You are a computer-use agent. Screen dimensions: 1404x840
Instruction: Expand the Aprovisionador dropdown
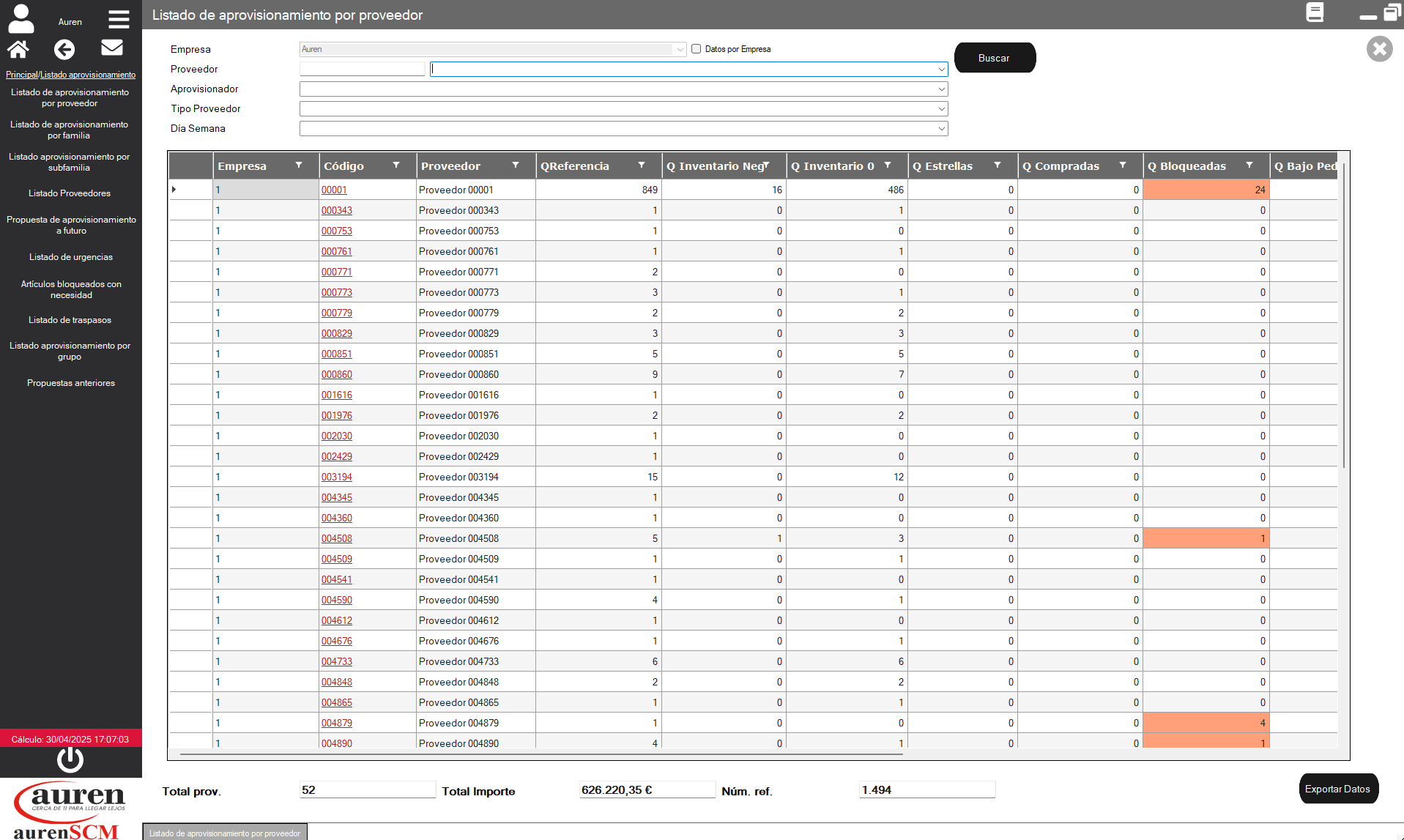tap(941, 89)
